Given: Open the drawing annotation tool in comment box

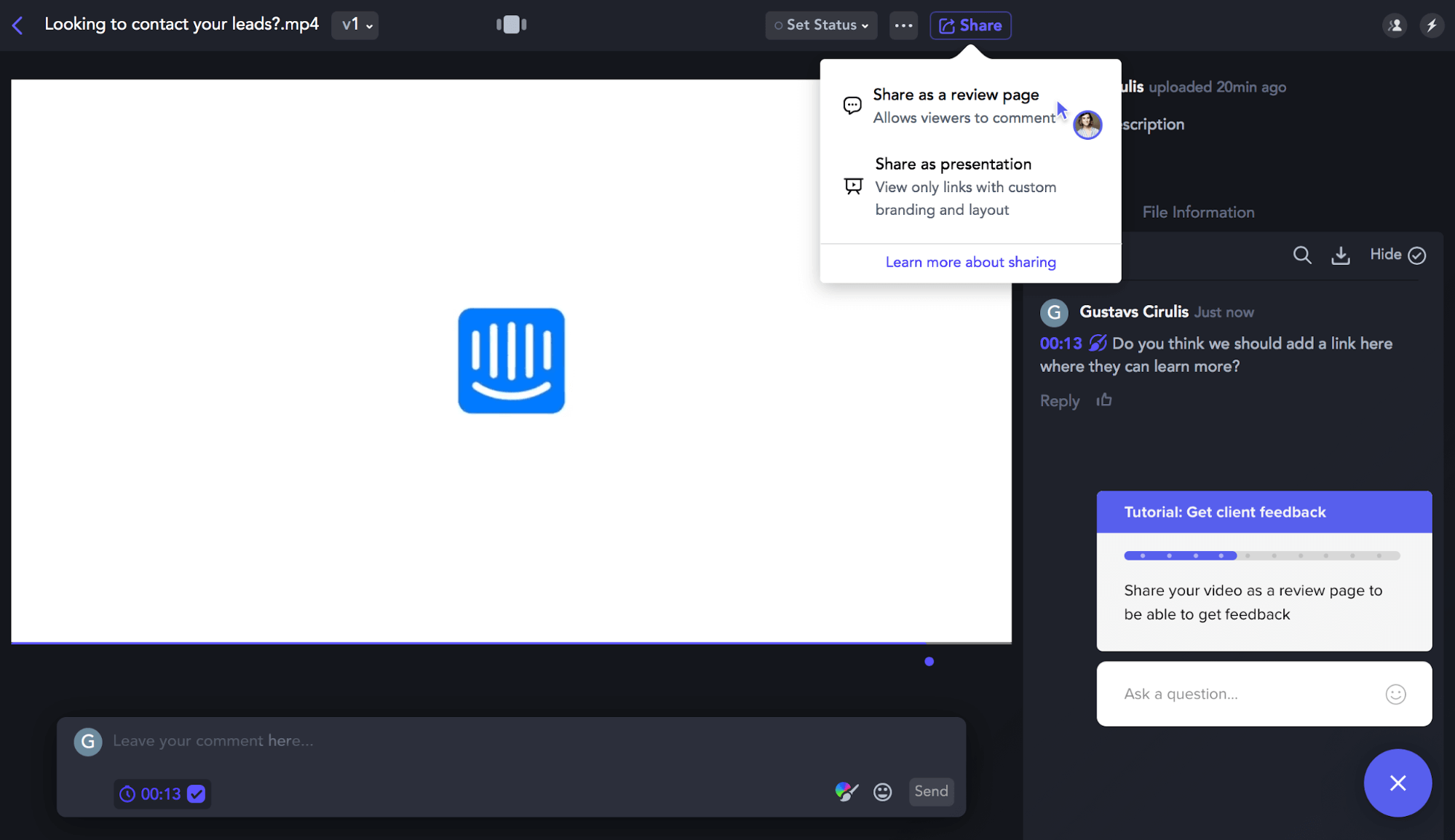Looking at the screenshot, I should pyautogui.click(x=846, y=791).
